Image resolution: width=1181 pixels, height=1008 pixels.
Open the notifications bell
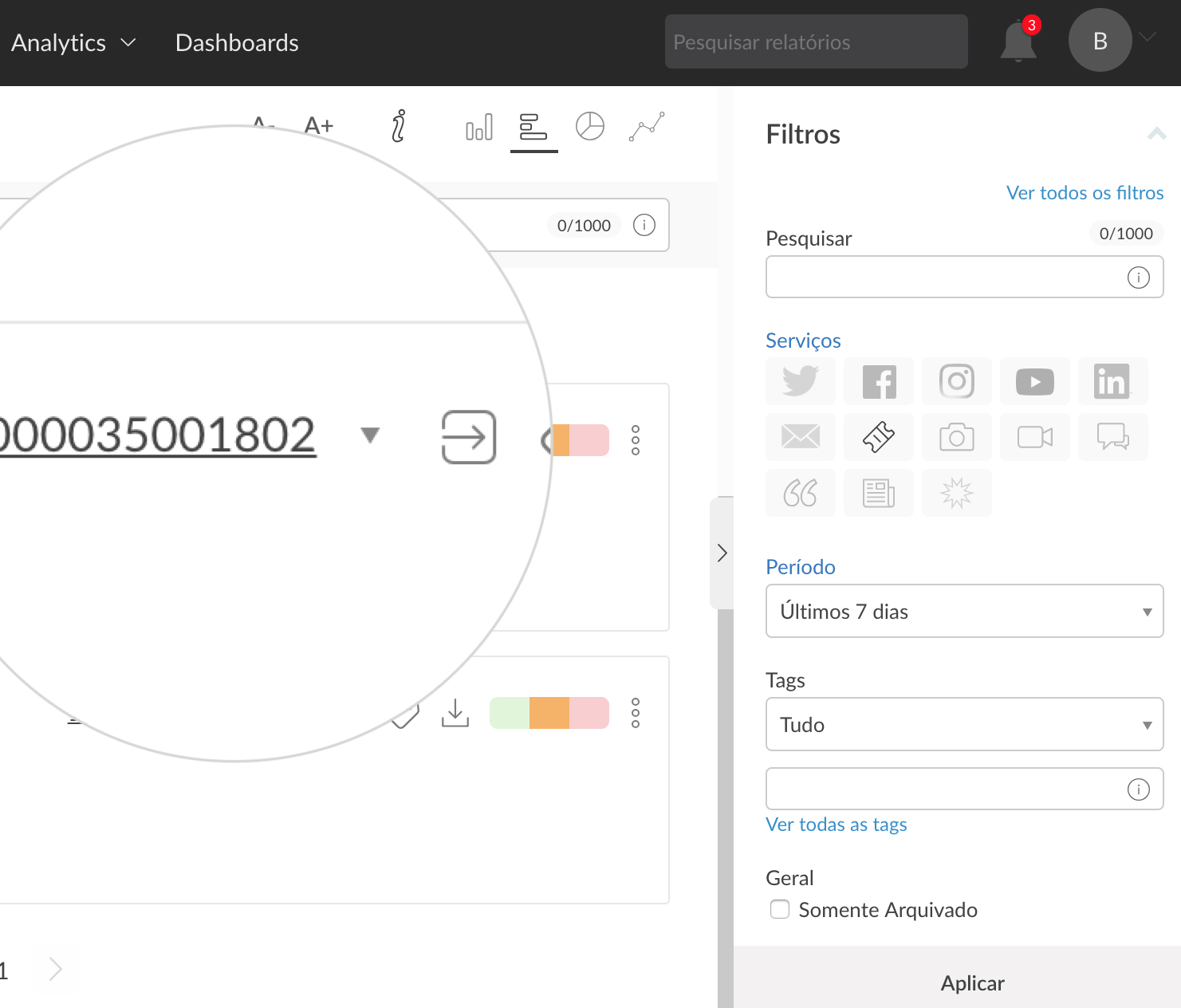pos(1018,42)
